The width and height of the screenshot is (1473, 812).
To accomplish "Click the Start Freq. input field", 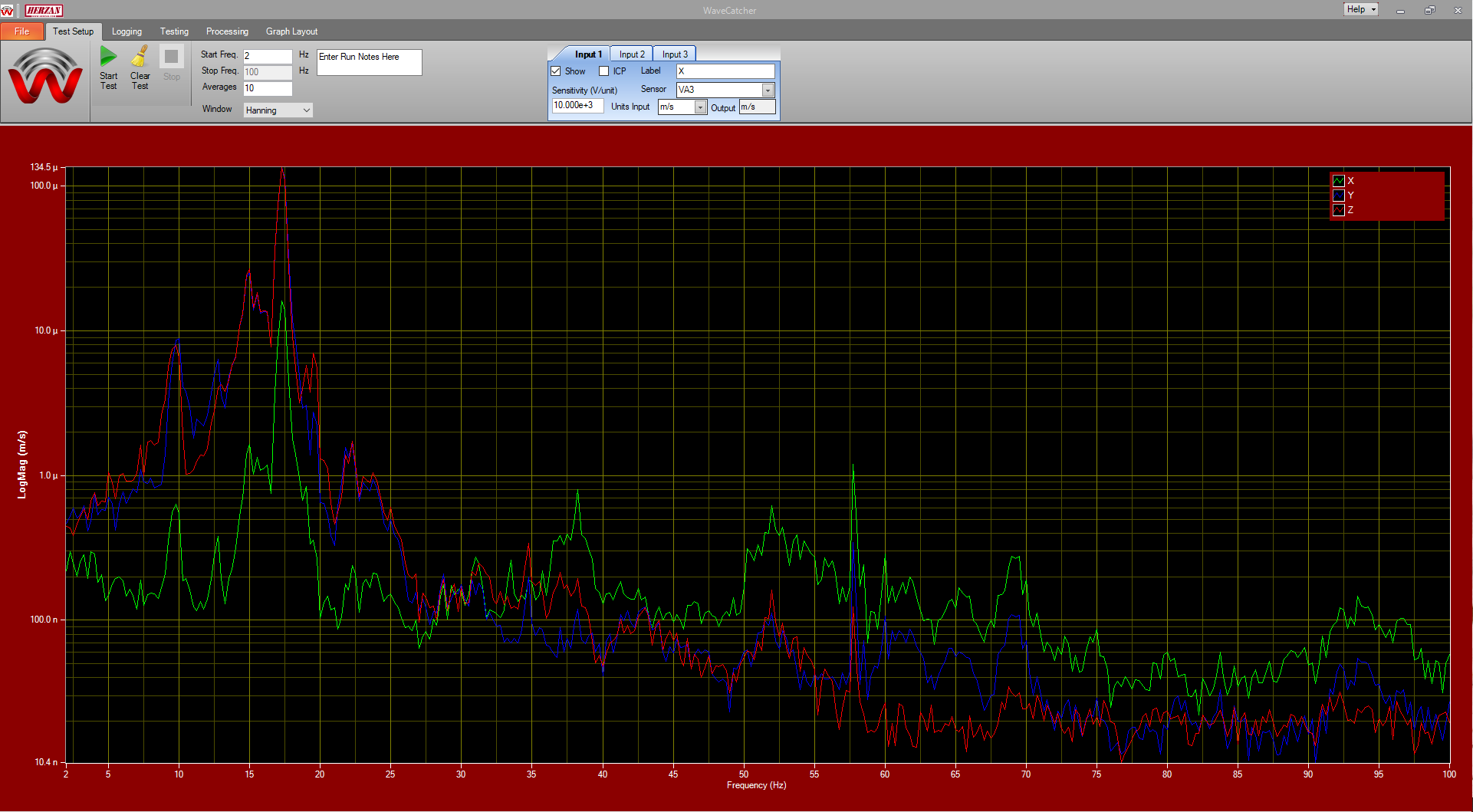I will point(267,56).
